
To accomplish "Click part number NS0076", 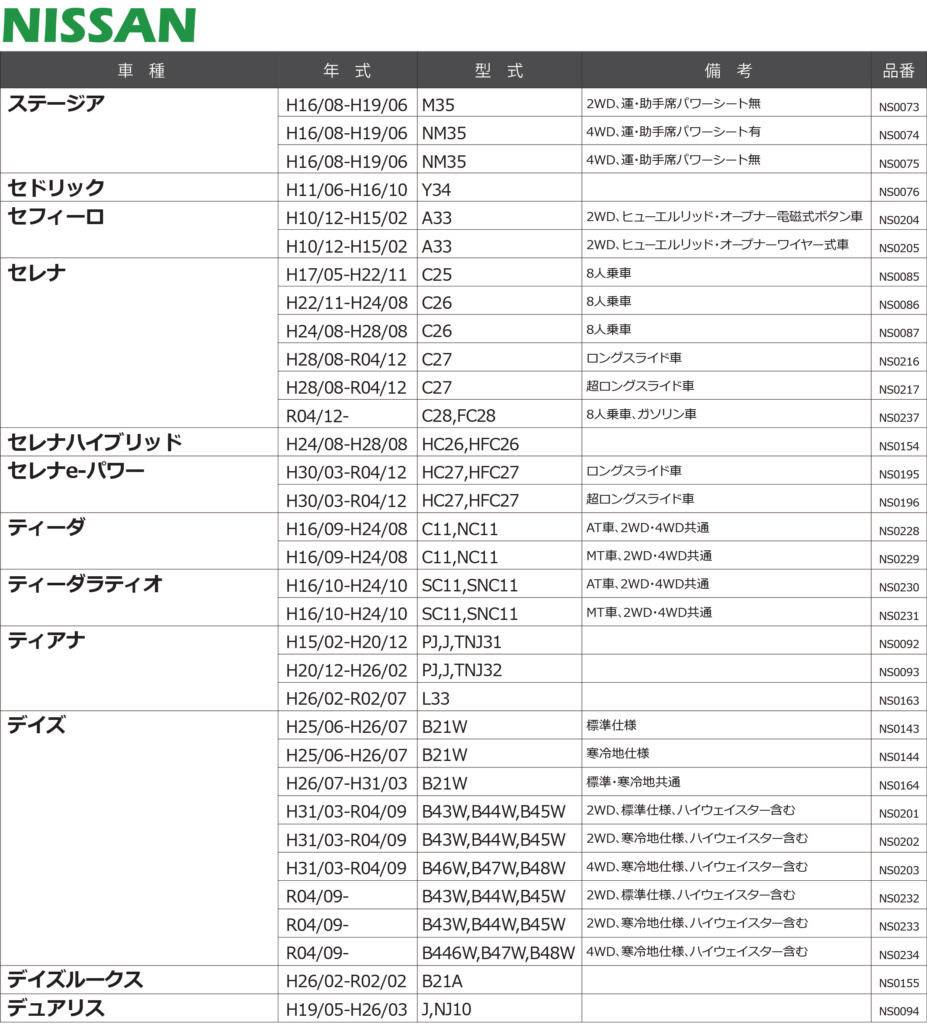I will (x=898, y=192).
